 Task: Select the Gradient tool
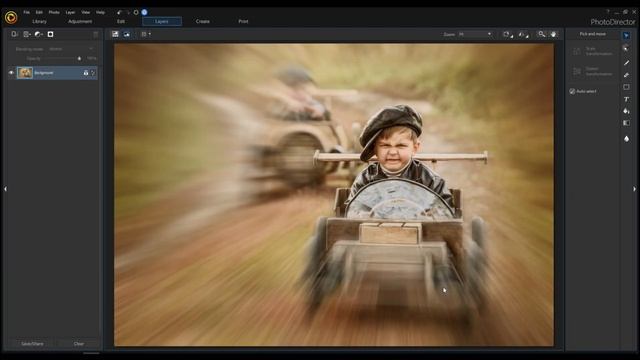coord(626,123)
